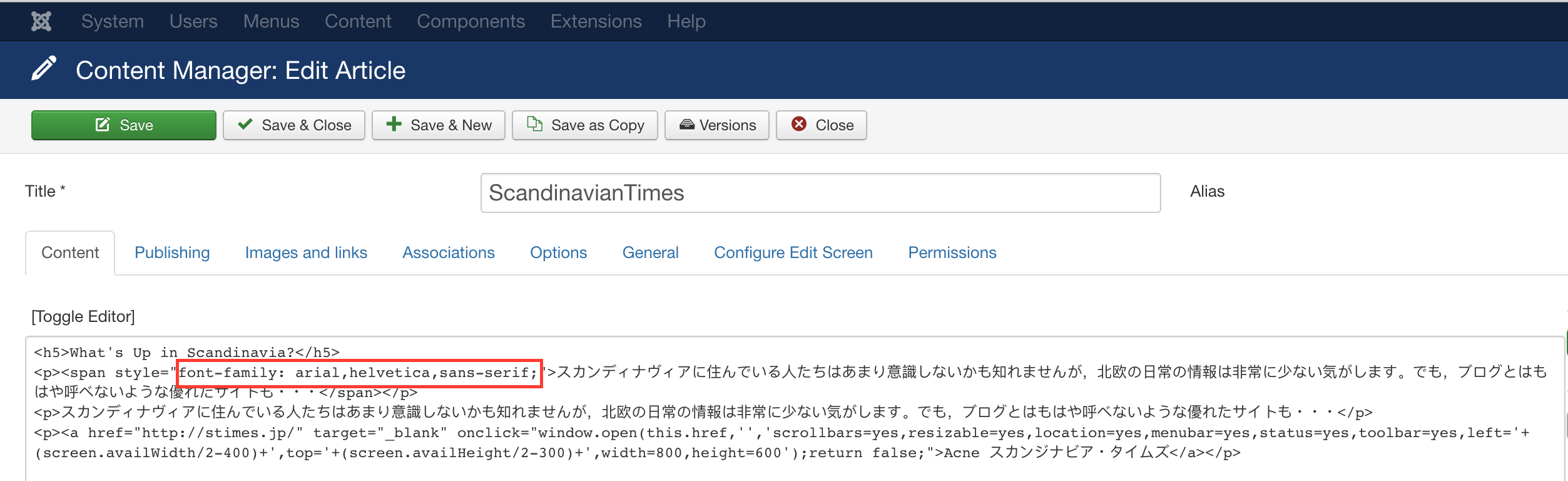The image size is (1568, 481).
Task: Open the Images and links tab
Action: (306, 252)
